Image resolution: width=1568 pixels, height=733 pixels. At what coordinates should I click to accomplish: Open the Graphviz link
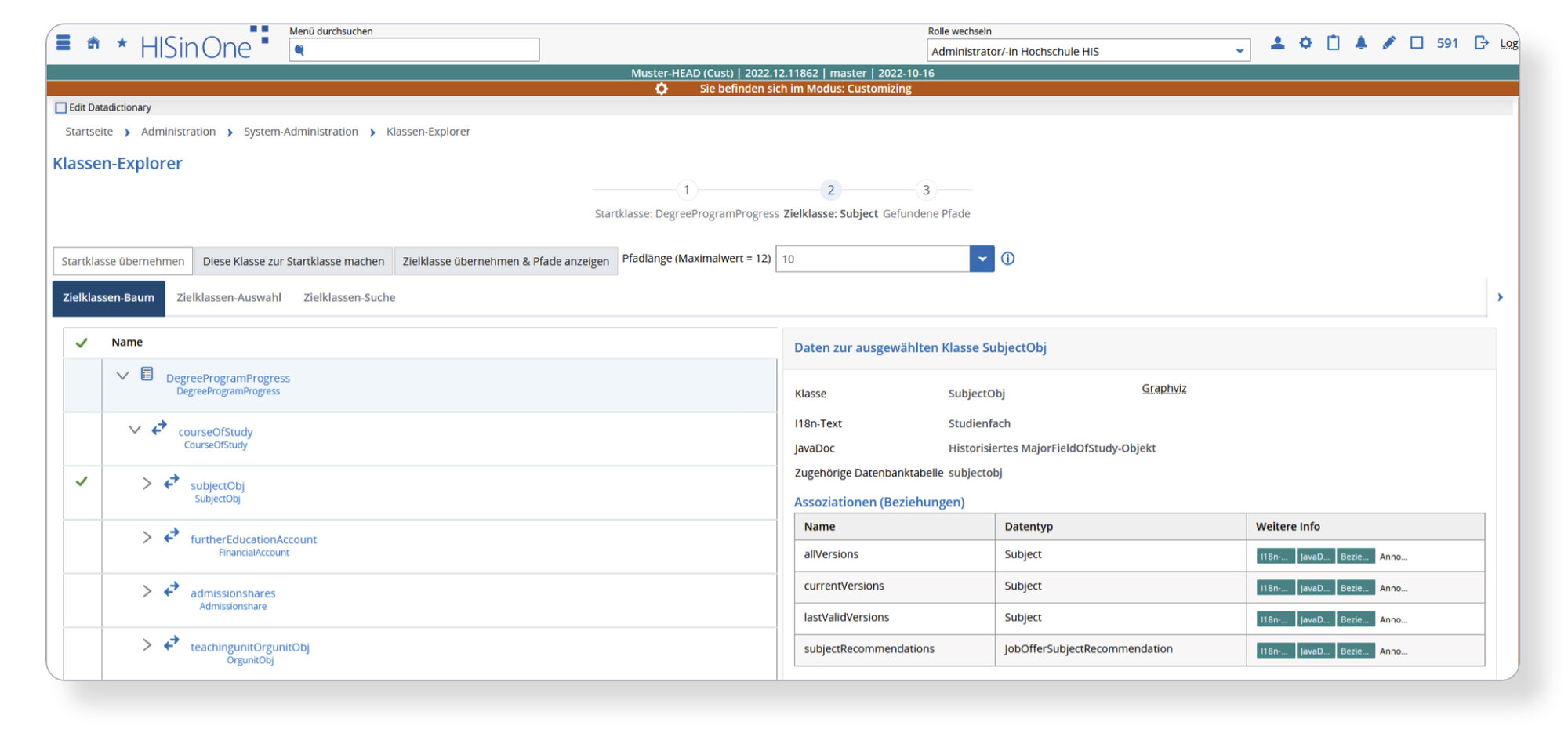(x=1164, y=388)
